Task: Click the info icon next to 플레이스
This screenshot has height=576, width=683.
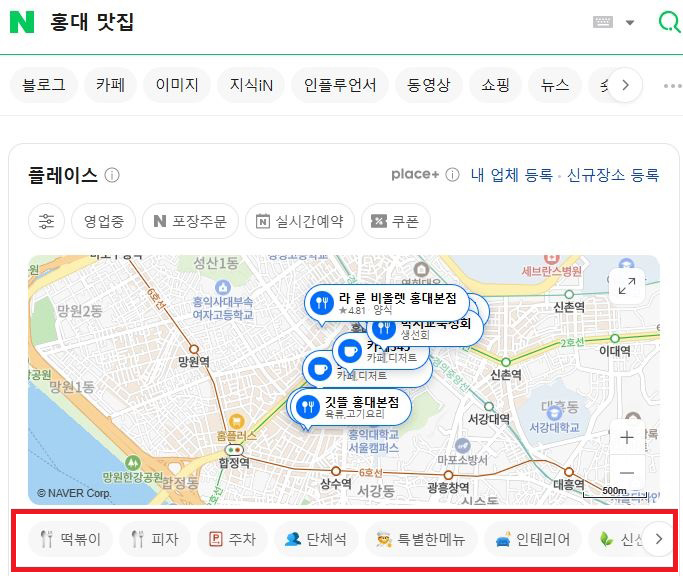Action: (112, 175)
